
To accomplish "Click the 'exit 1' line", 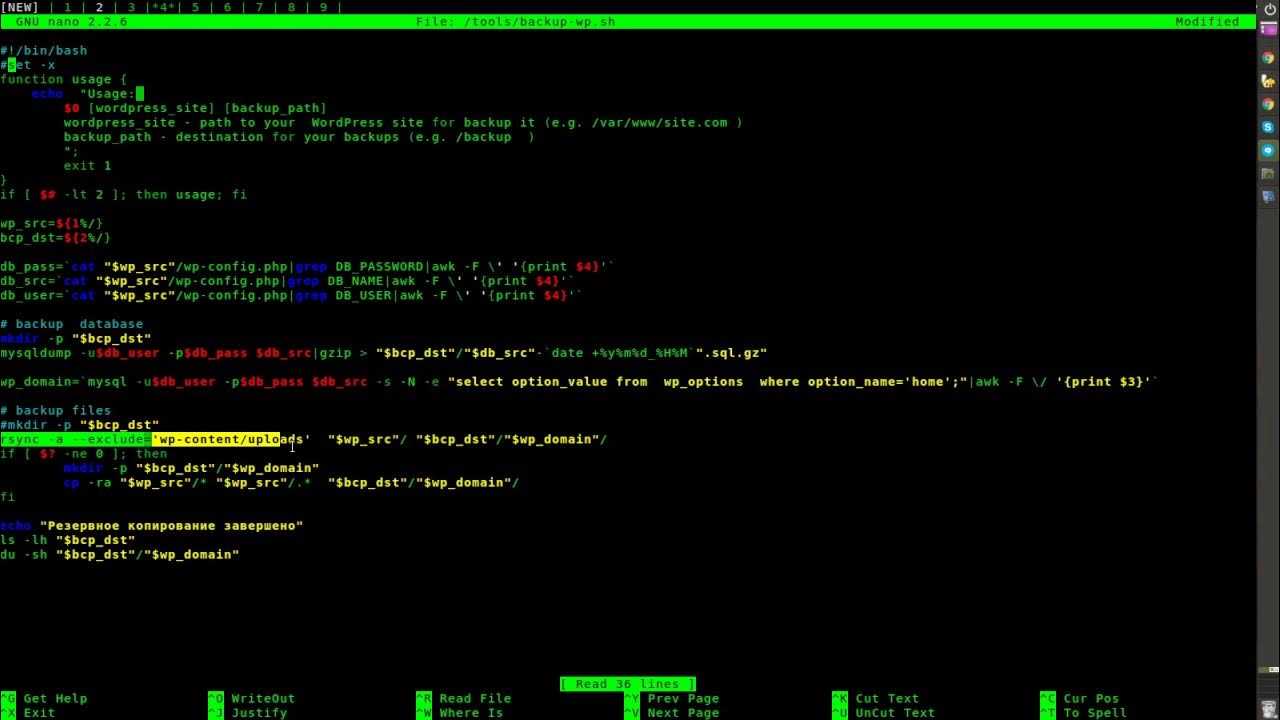I will tap(88, 166).
